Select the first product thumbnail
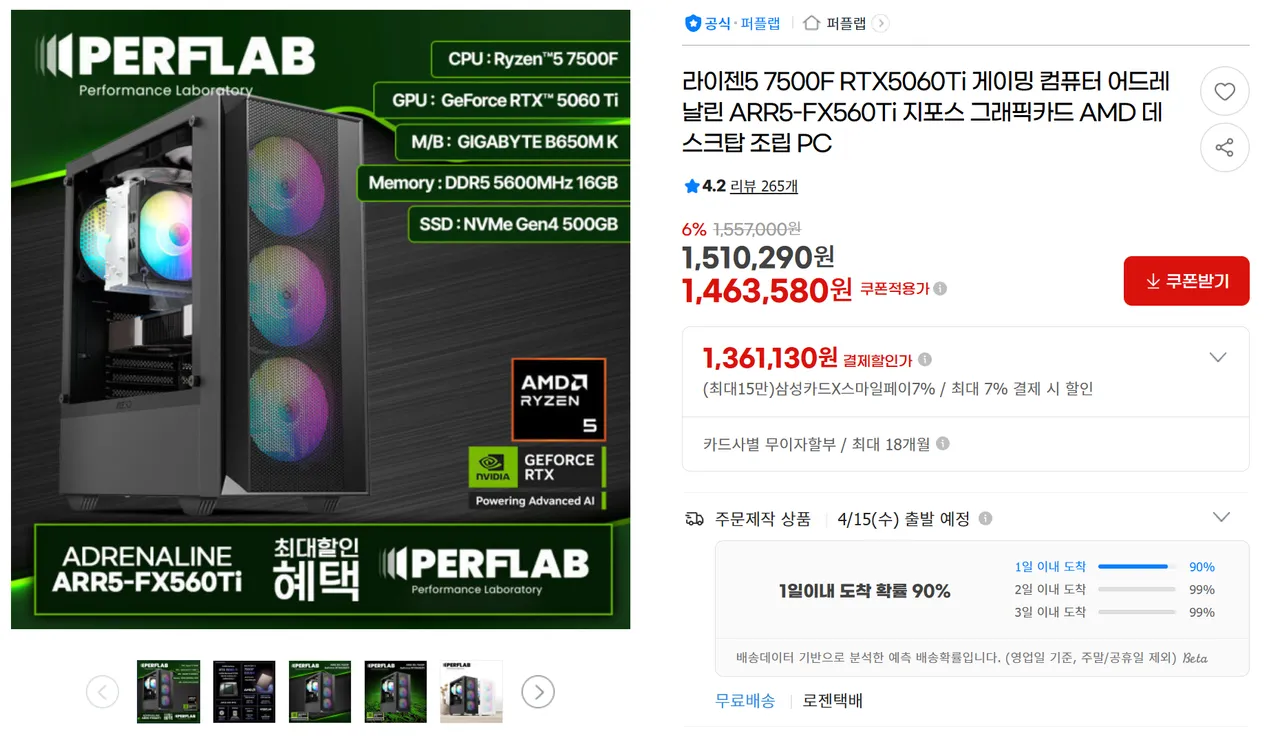Screen dimensions: 1280x736 (168, 691)
